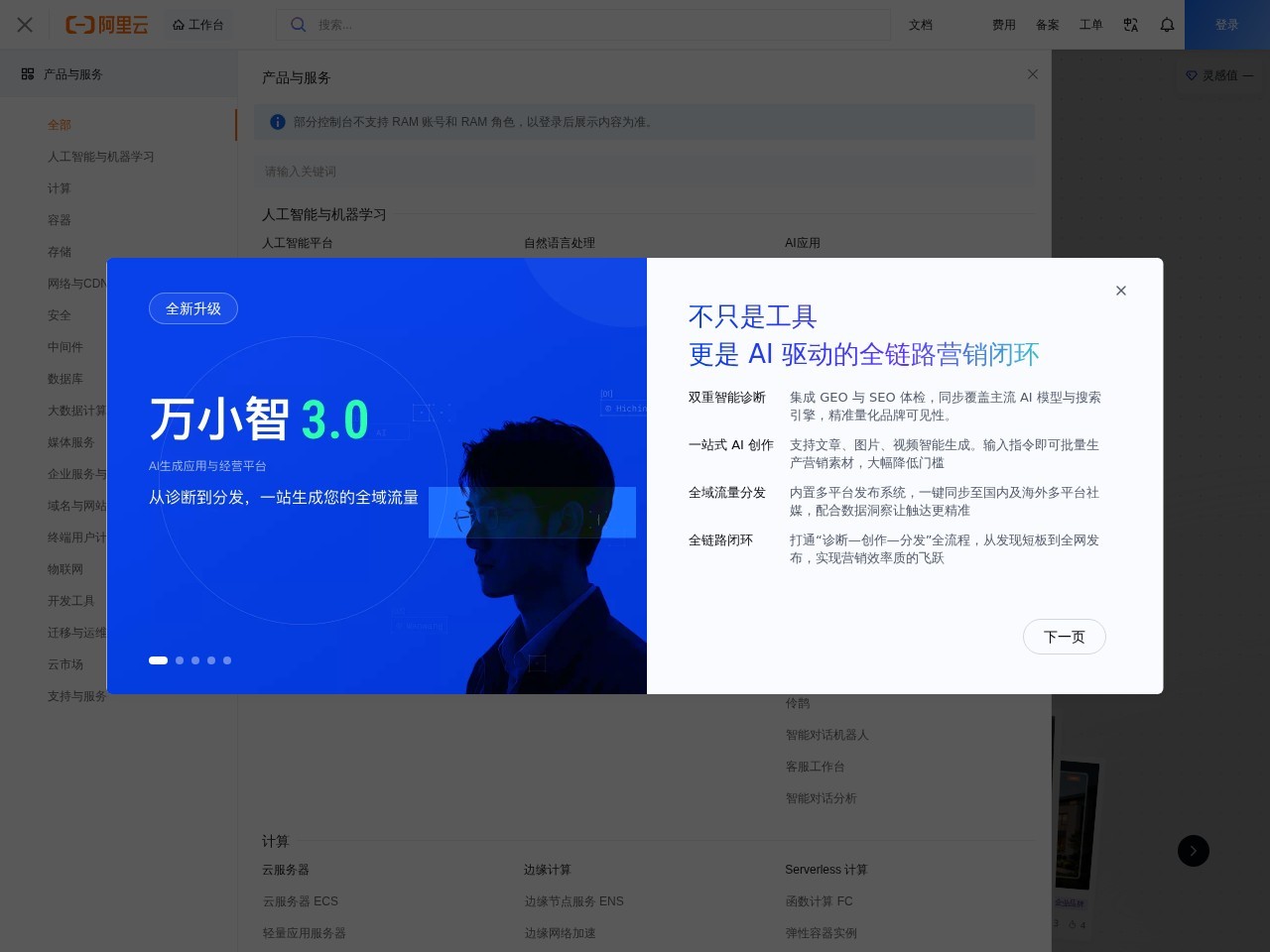Image resolution: width=1270 pixels, height=952 pixels.
Task: Click the language switch icon
Action: (1131, 25)
